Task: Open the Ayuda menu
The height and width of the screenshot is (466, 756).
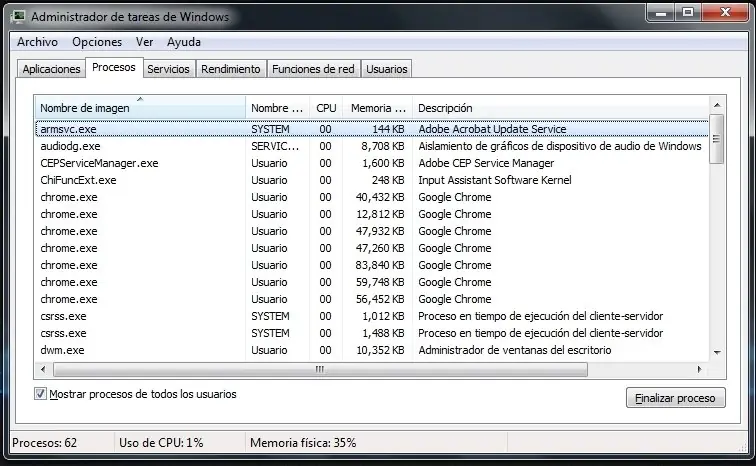Action: 184,42
